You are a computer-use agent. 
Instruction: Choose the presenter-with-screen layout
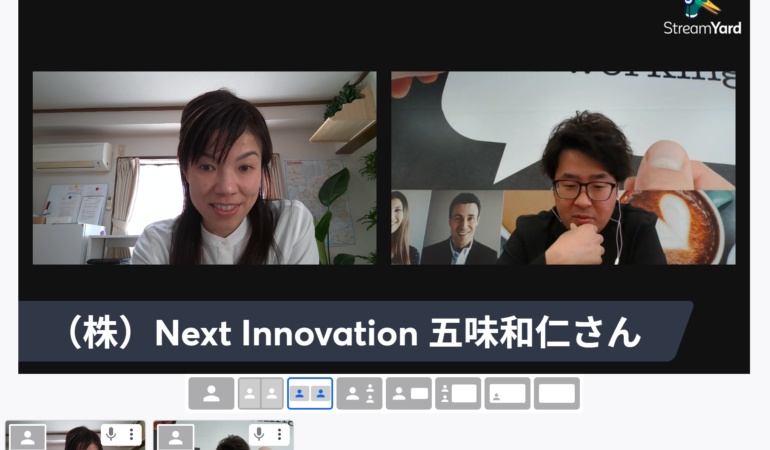pyautogui.click(x=409, y=394)
